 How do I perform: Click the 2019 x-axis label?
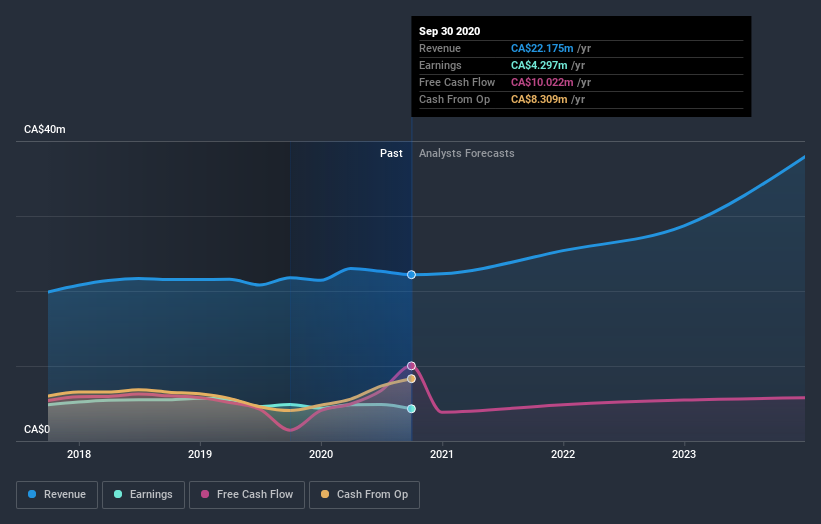(x=200, y=454)
